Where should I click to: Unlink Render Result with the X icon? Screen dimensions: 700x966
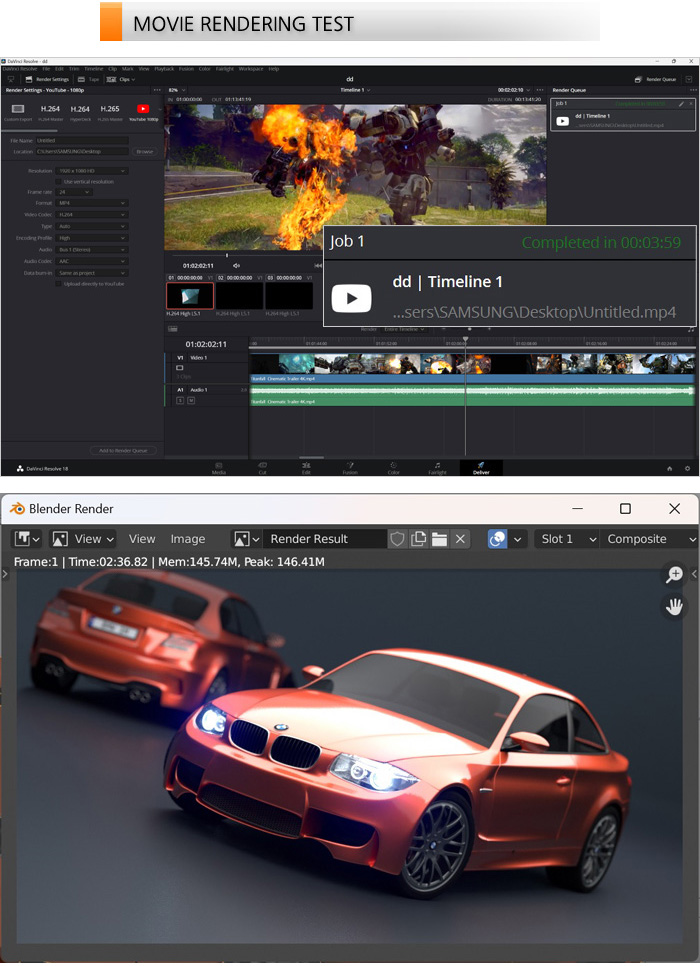[460, 539]
